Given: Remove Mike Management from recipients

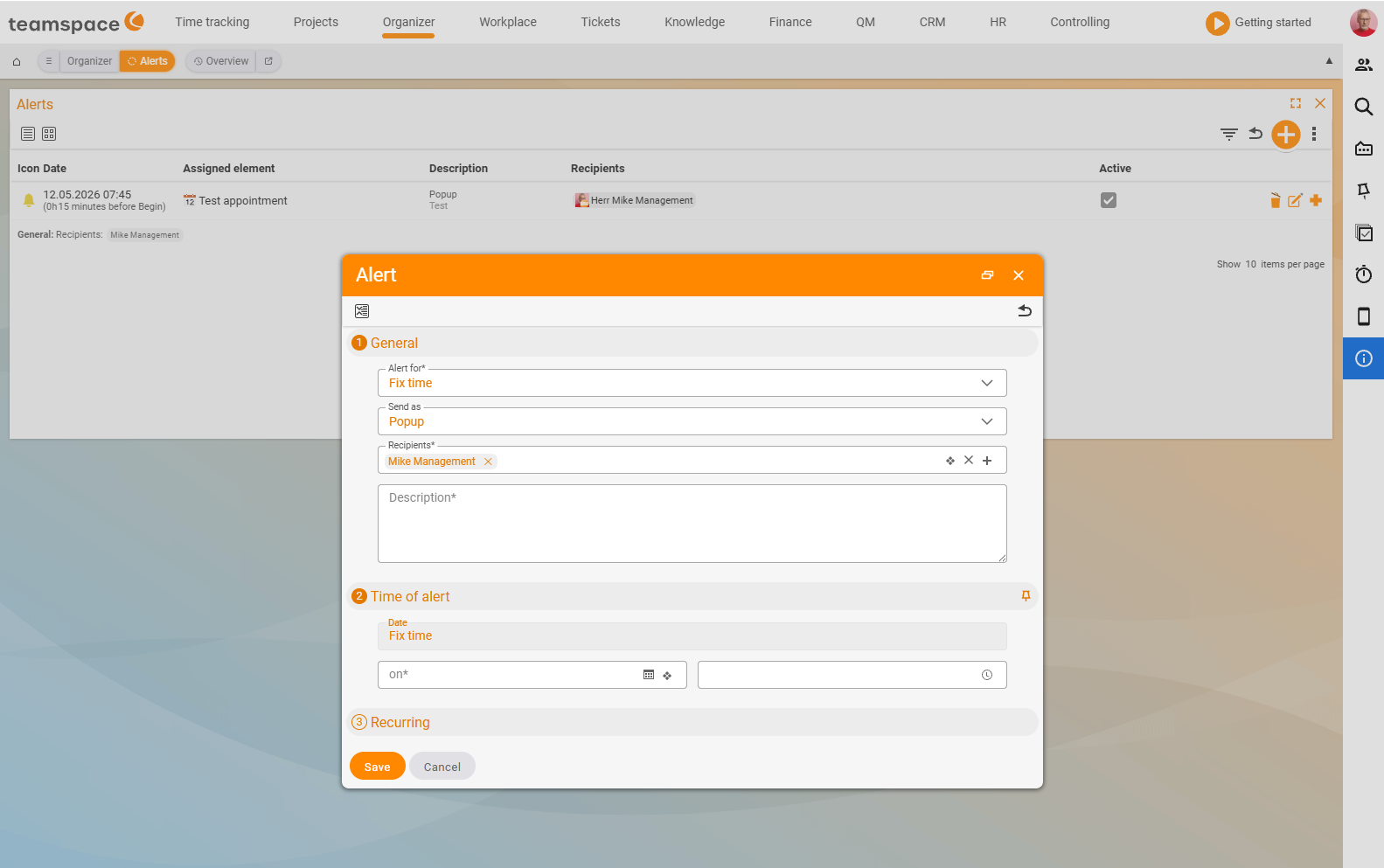Looking at the screenshot, I should [488, 462].
